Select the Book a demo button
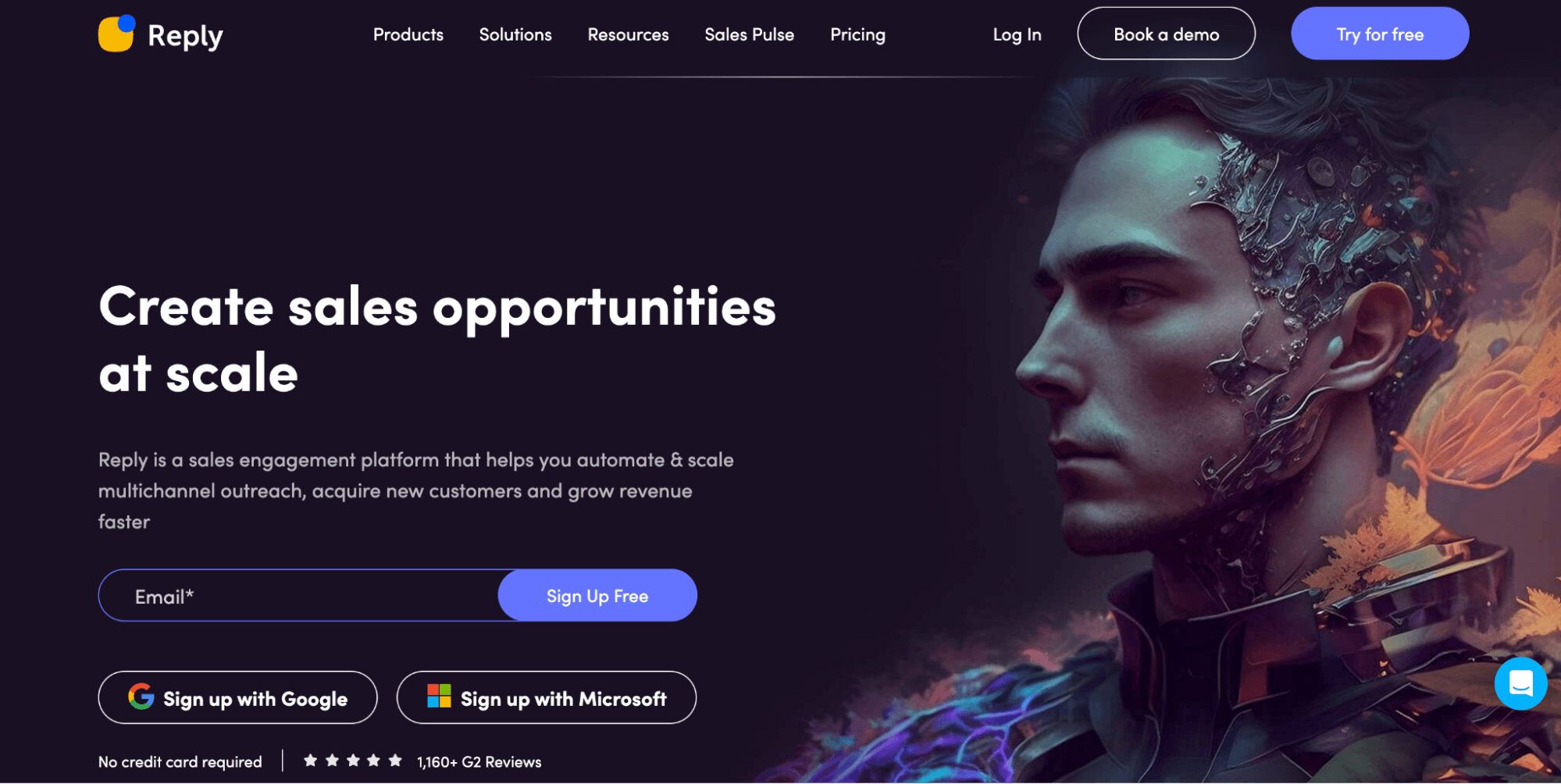 pyautogui.click(x=1167, y=34)
